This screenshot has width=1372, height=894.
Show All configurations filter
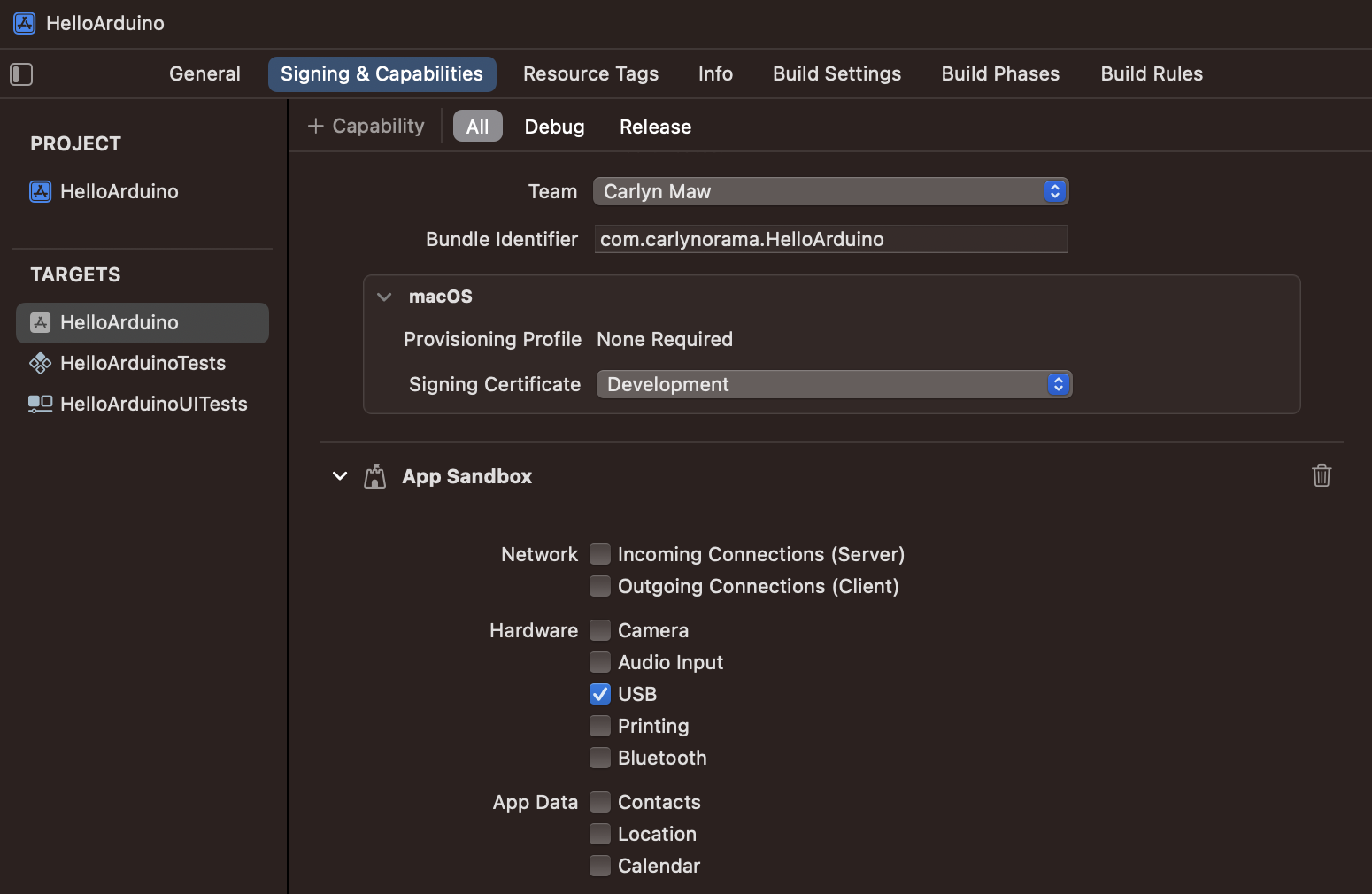click(478, 126)
